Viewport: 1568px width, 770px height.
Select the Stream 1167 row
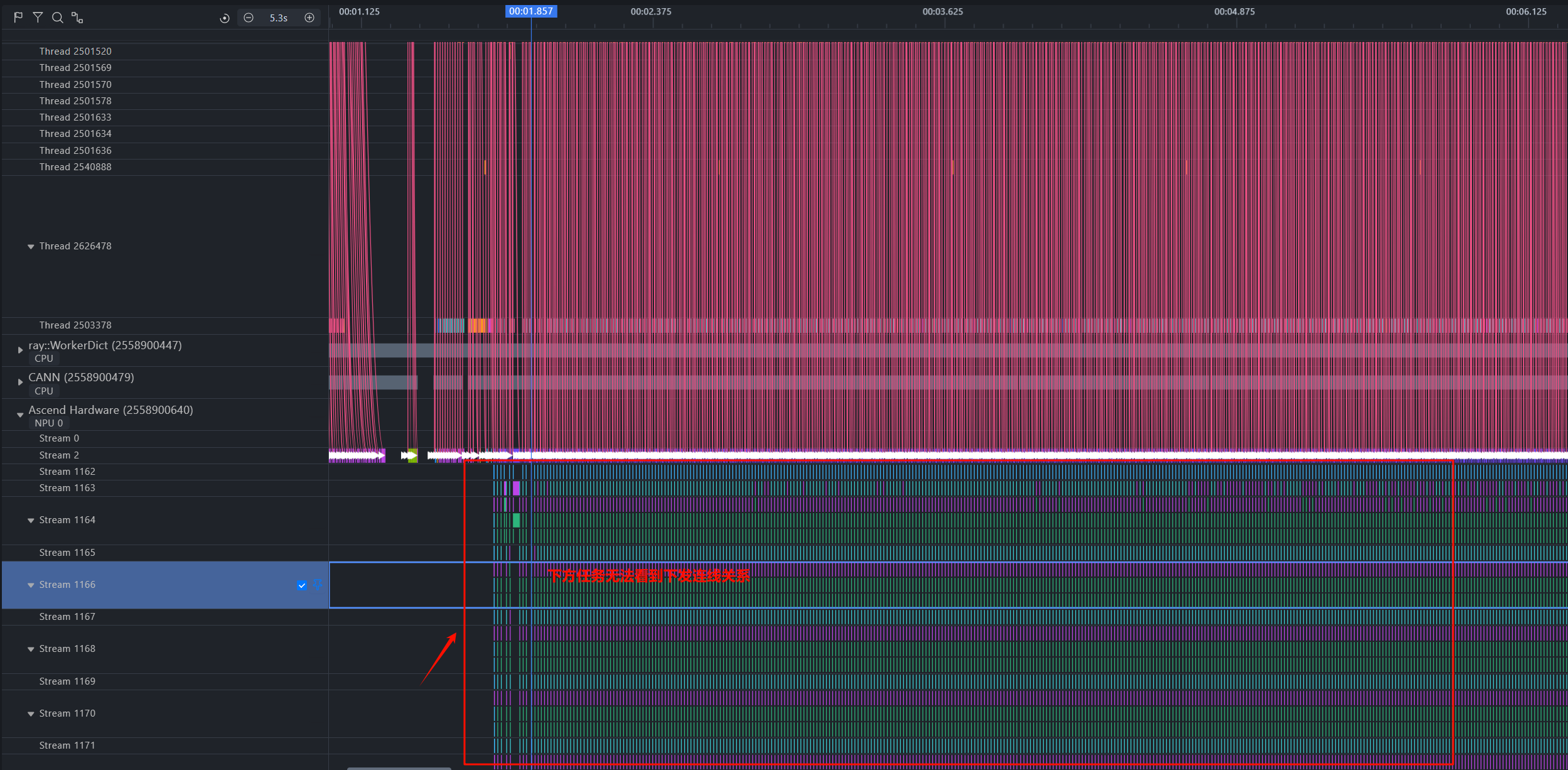point(165,617)
